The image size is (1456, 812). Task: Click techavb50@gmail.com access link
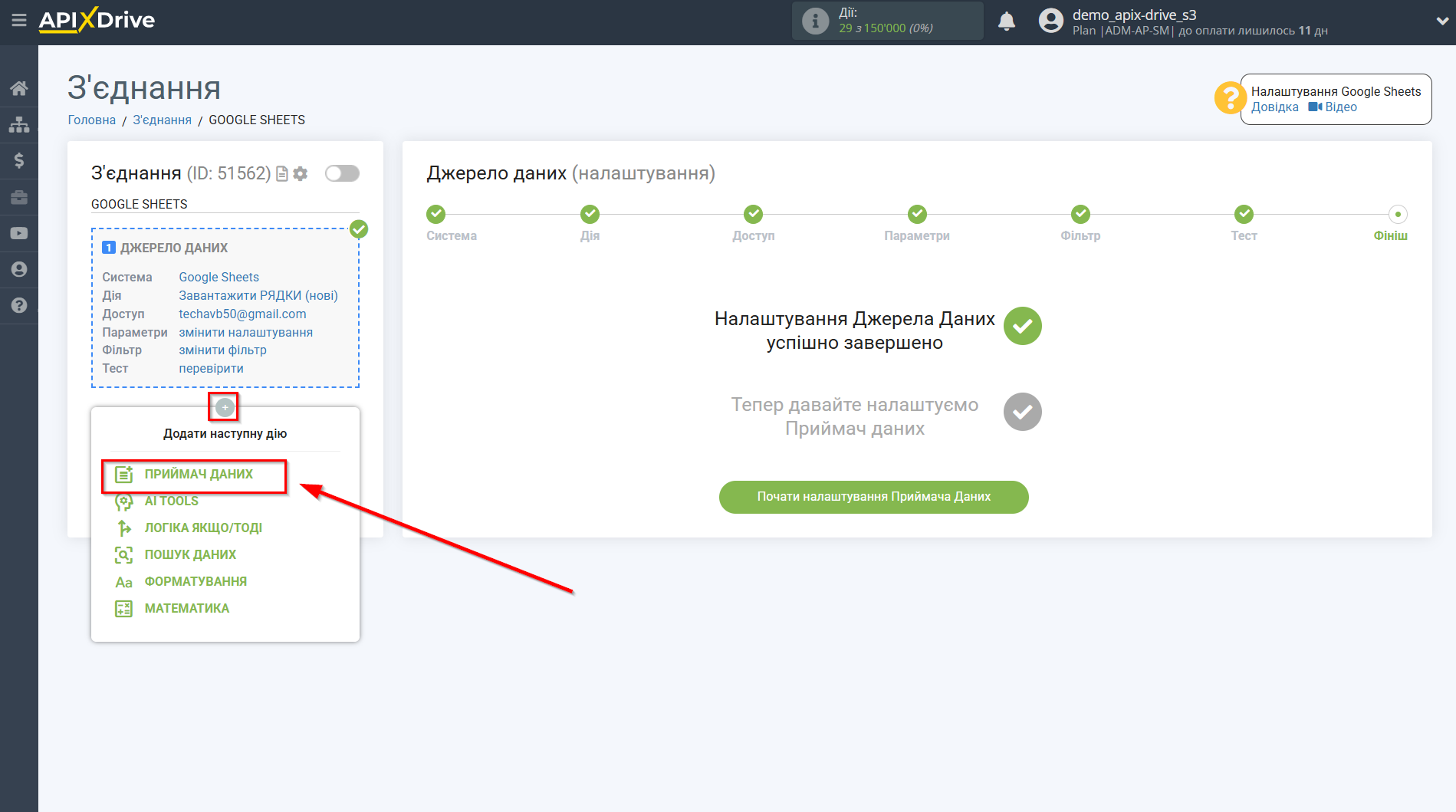point(242,314)
